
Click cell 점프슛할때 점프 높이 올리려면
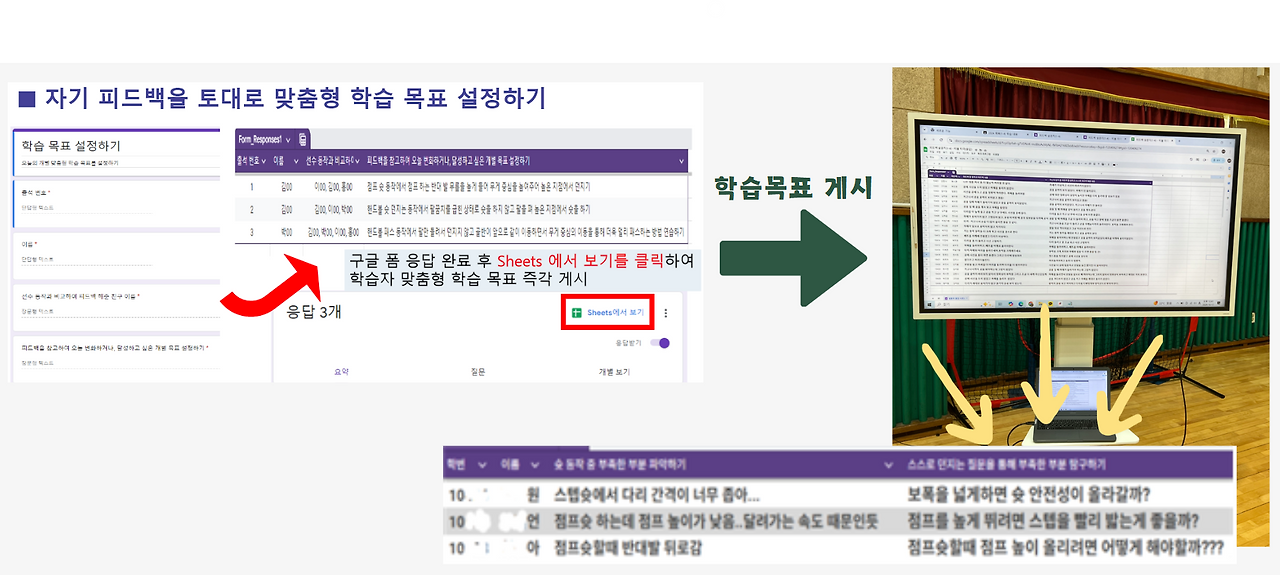(1066, 547)
